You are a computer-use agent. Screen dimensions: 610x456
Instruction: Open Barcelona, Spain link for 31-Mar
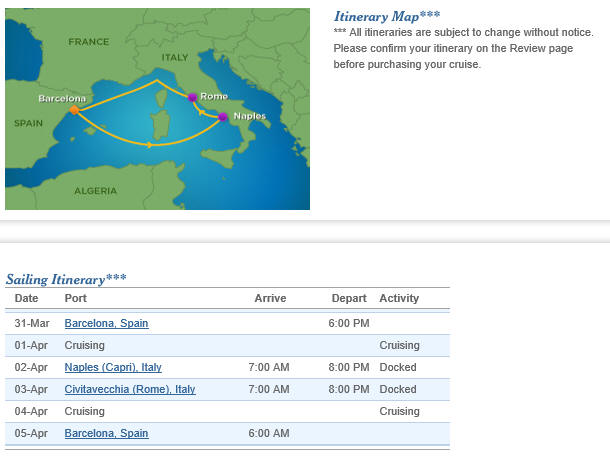click(x=106, y=323)
